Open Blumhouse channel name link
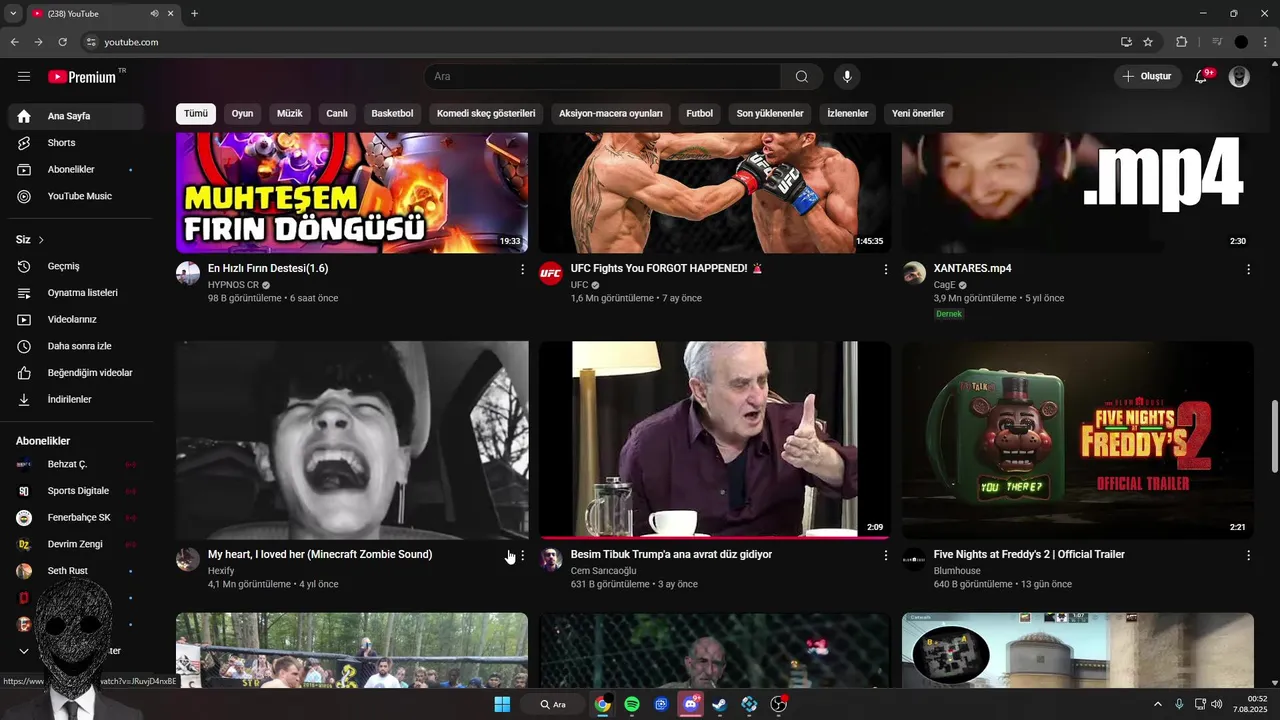 click(957, 571)
